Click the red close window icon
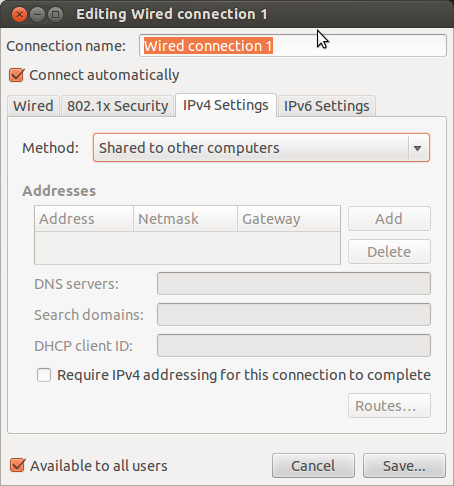Viewport: 454px width, 486px height. click(x=19, y=15)
